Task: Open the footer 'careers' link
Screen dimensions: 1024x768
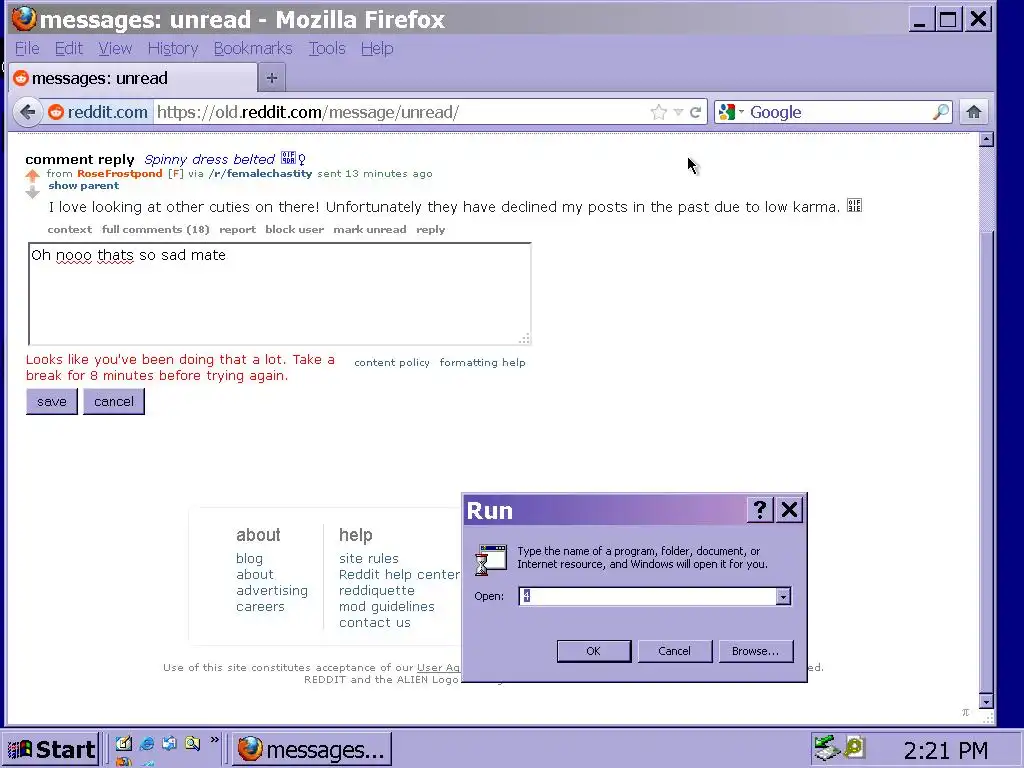Action: click(x=260, y=607)
